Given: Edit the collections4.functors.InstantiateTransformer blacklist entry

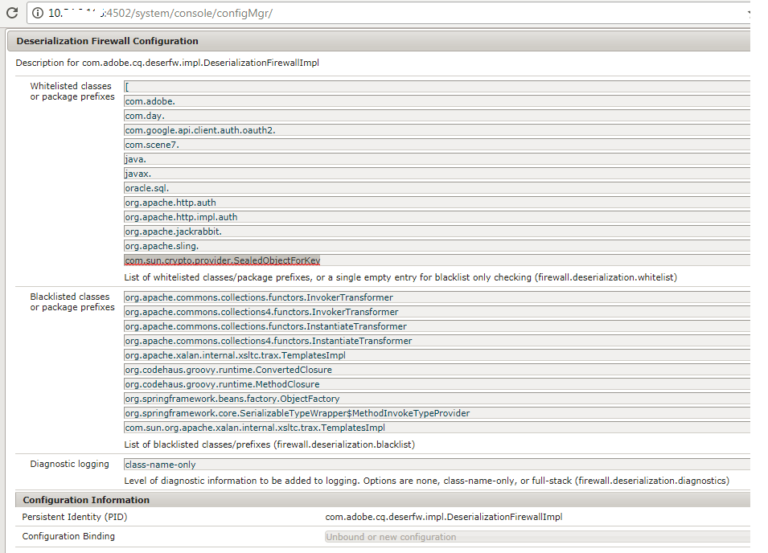Looking at the screenshot, I should click(437, 341).
